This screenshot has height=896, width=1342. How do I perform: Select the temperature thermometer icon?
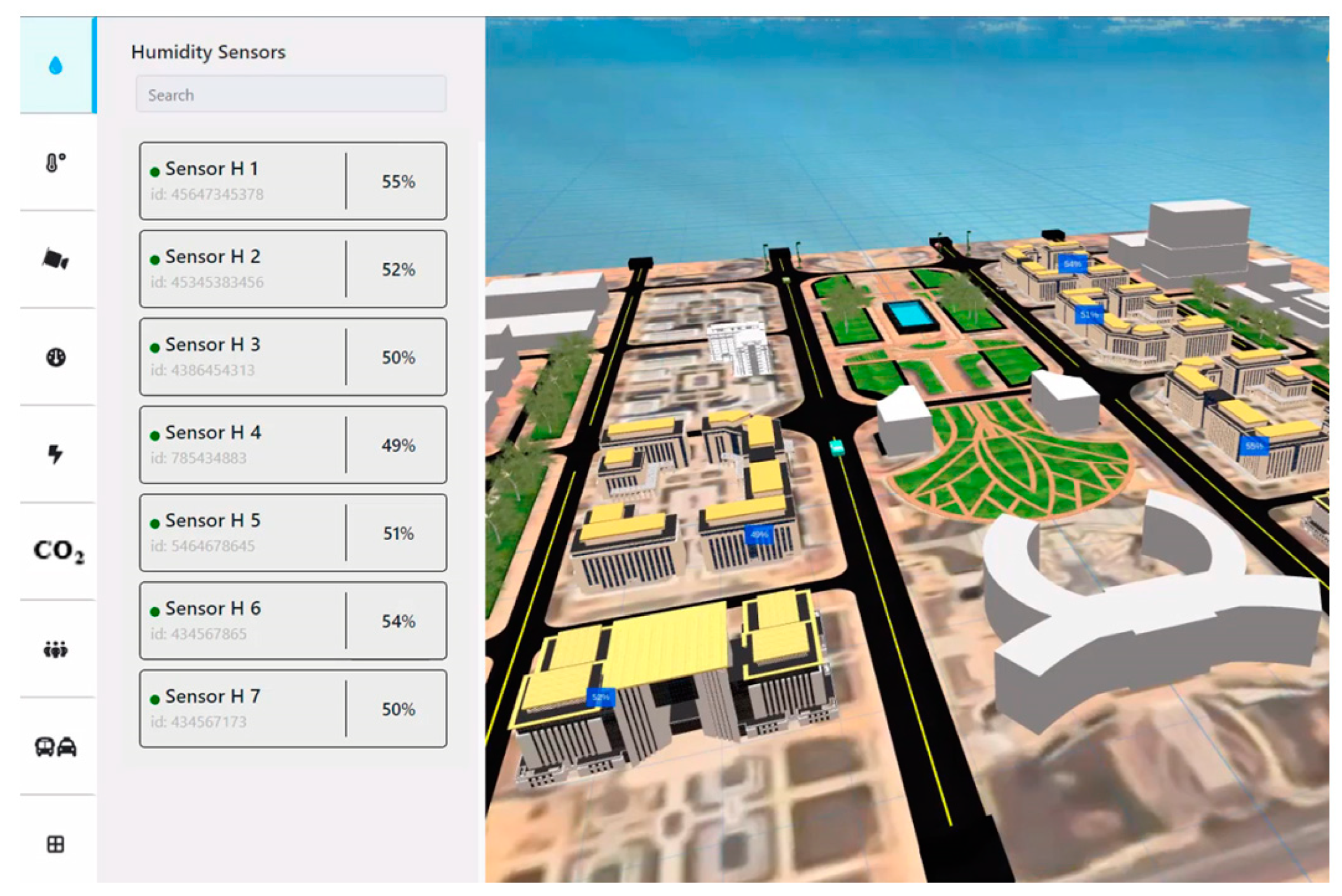point(55,163)
